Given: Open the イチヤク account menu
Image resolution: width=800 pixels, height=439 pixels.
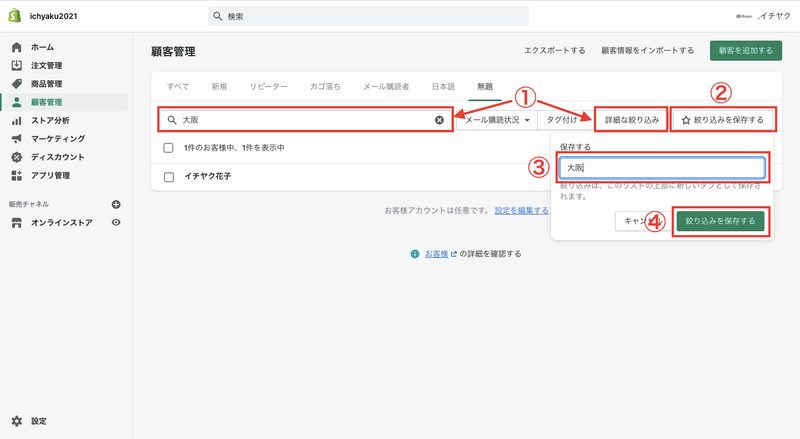Looking at the screenshot, I should click(x=763, y=16).
